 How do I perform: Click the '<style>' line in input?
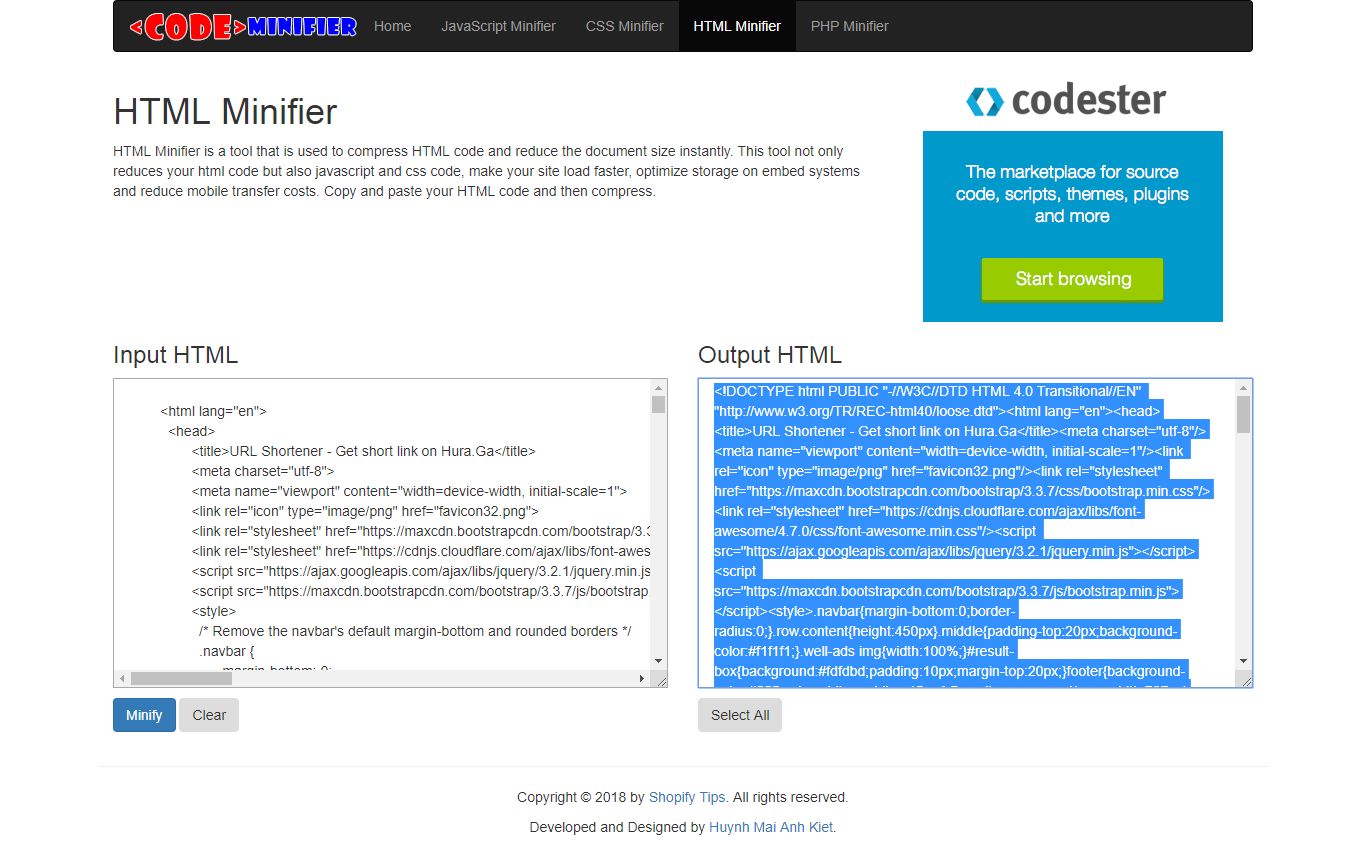(x=214, y=611)
